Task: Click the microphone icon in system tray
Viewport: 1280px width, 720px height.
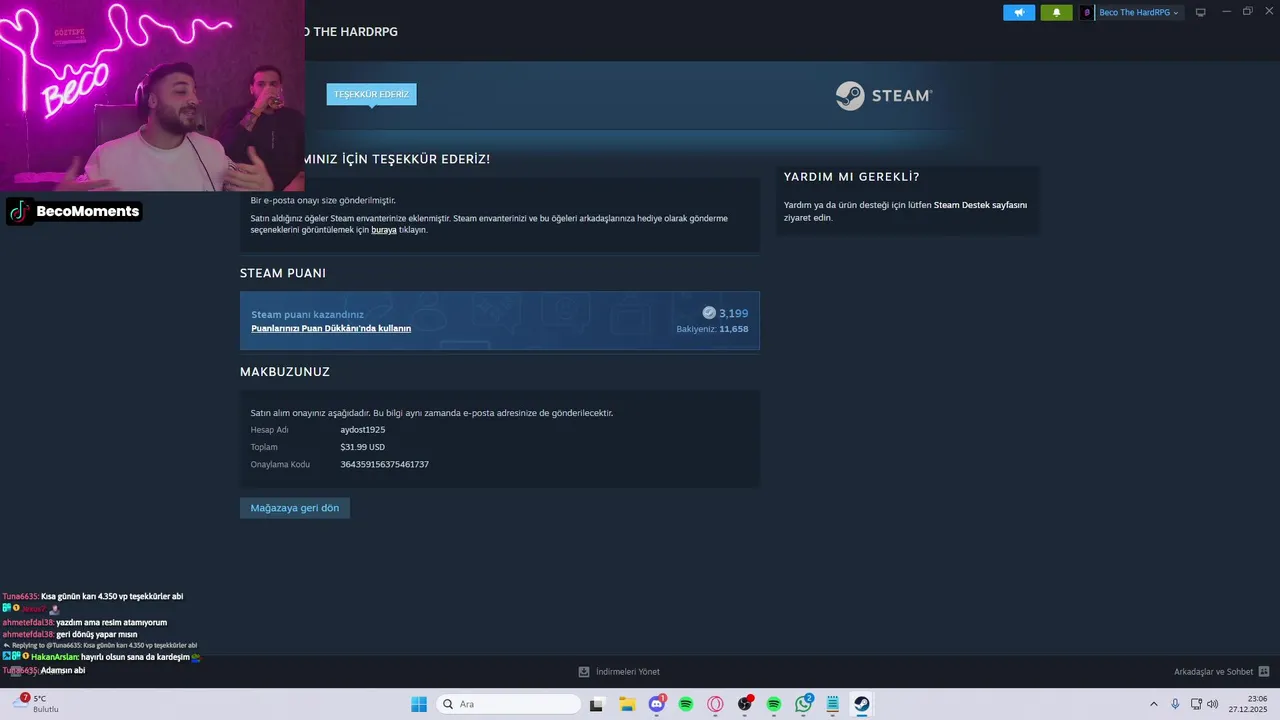Action: pos(1175,704)
